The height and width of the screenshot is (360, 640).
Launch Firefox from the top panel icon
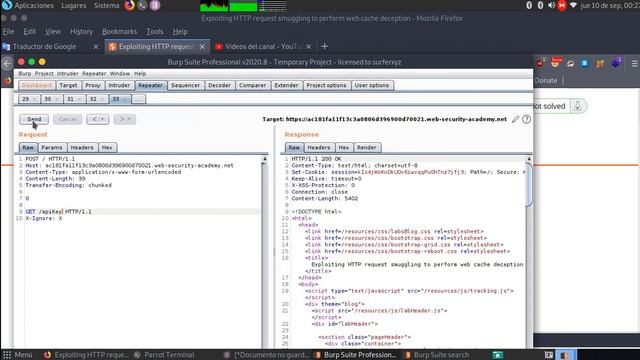(x=129, y=5)
